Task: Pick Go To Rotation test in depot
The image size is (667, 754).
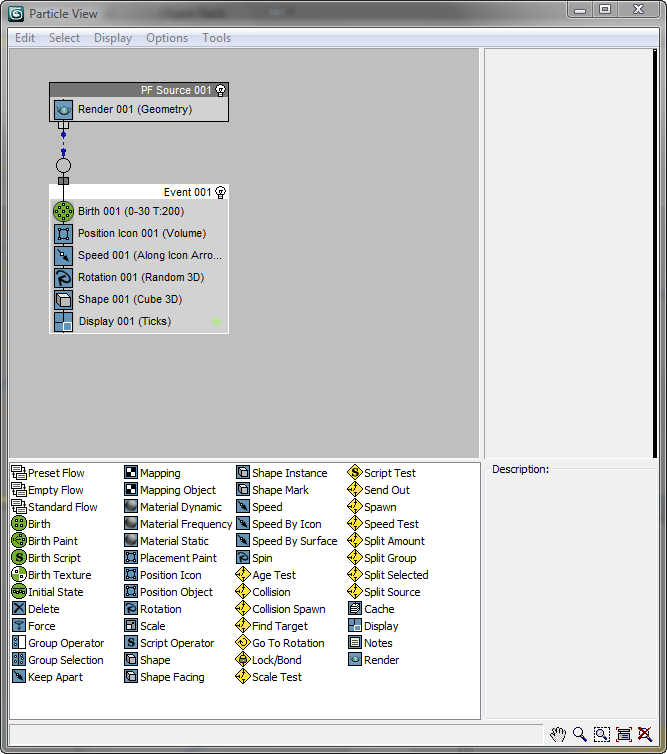Action: click(280, 643)
